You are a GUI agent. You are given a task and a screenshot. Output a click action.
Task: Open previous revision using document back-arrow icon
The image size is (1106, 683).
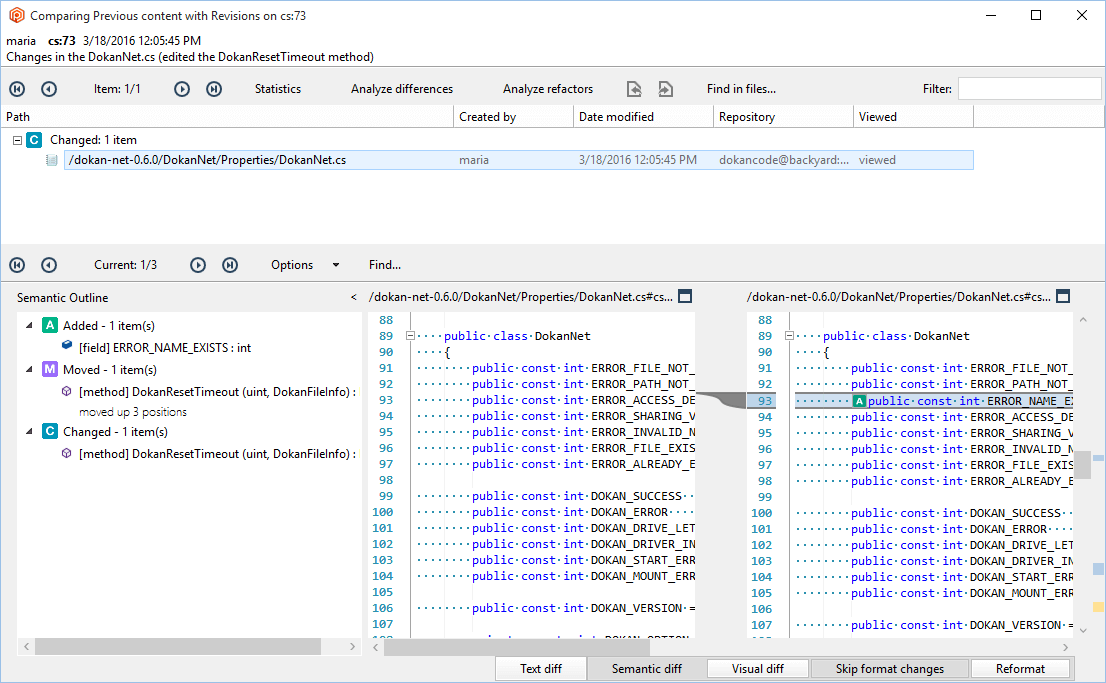point(634,88)
